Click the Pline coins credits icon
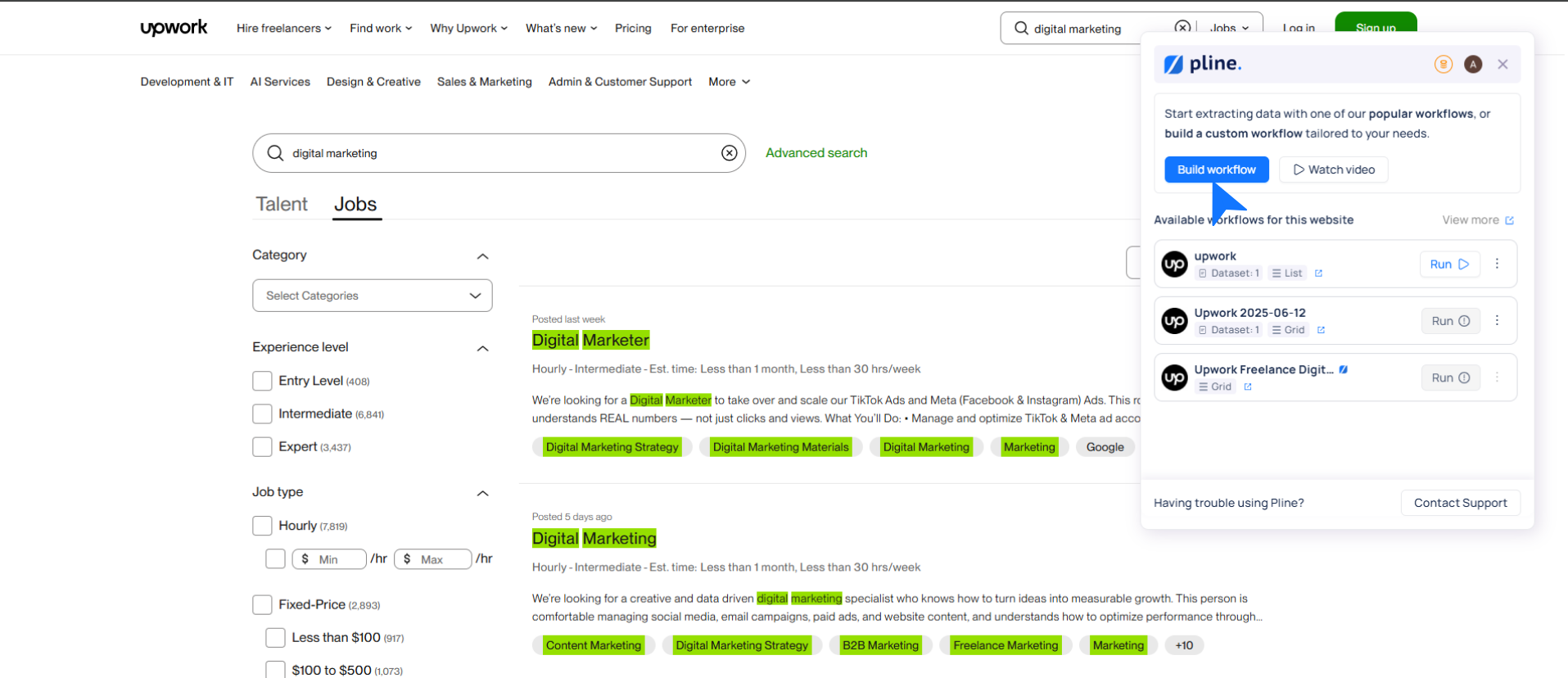Screen dimensions: 1568x678 click(1443, 65)
